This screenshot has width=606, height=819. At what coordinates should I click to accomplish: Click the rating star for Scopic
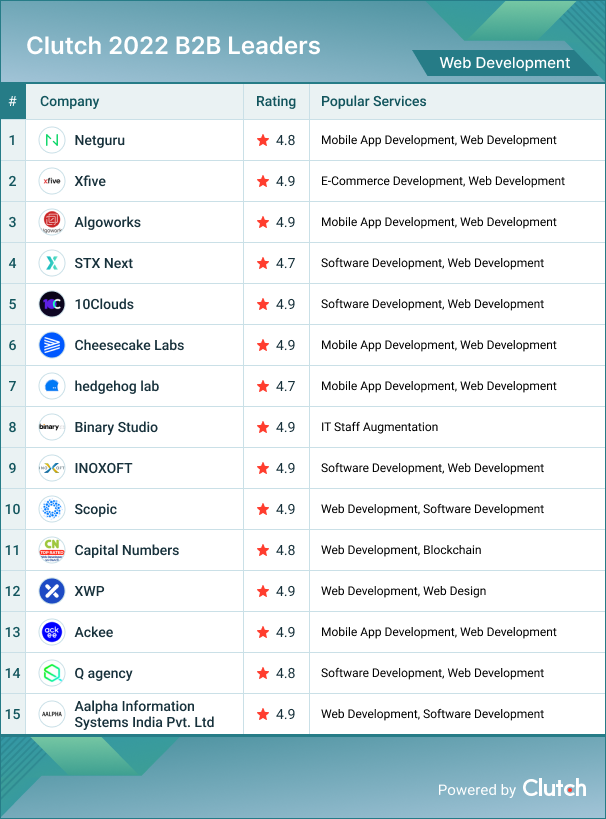(263, 509)
